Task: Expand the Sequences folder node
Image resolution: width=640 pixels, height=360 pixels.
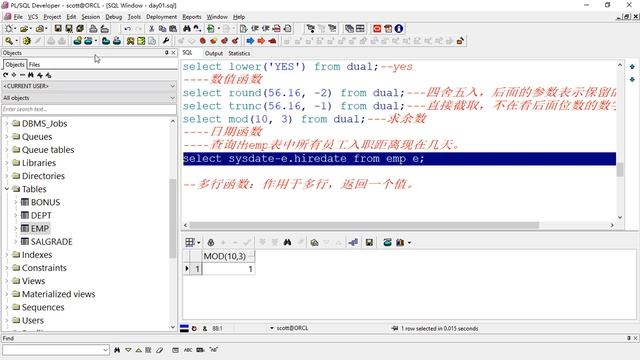Action: [7, 307]
